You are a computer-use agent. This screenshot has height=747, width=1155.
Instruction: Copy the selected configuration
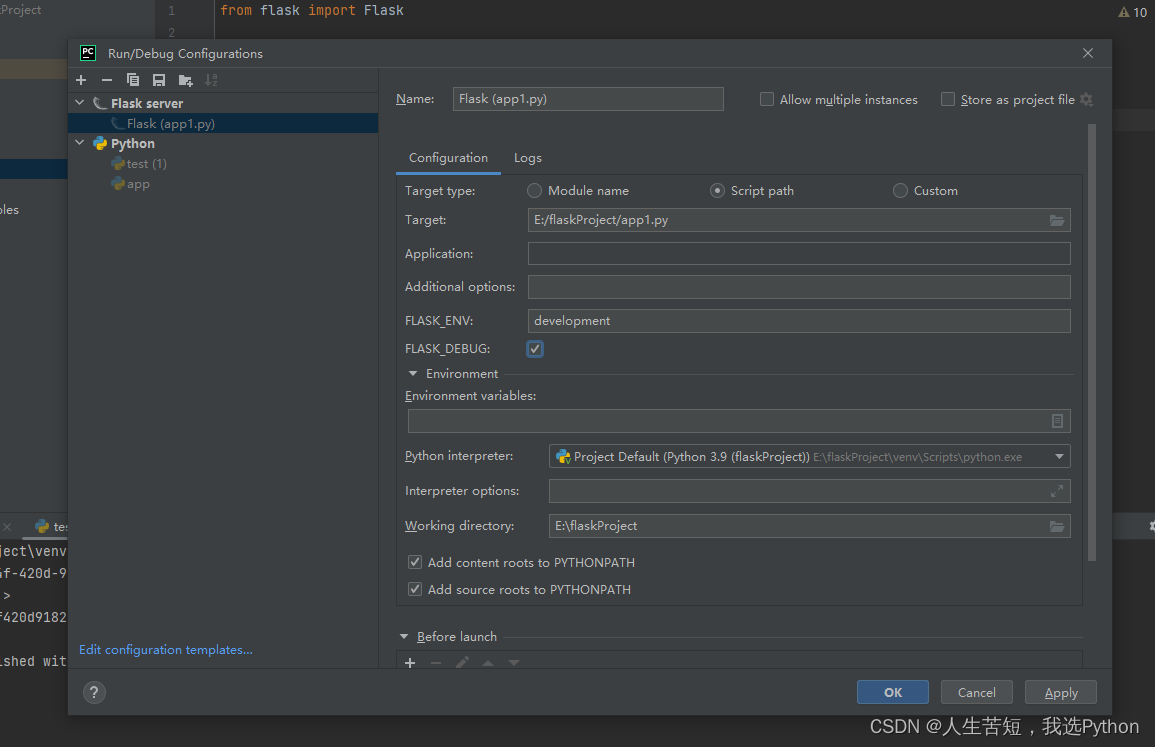(x=133, y=80)
